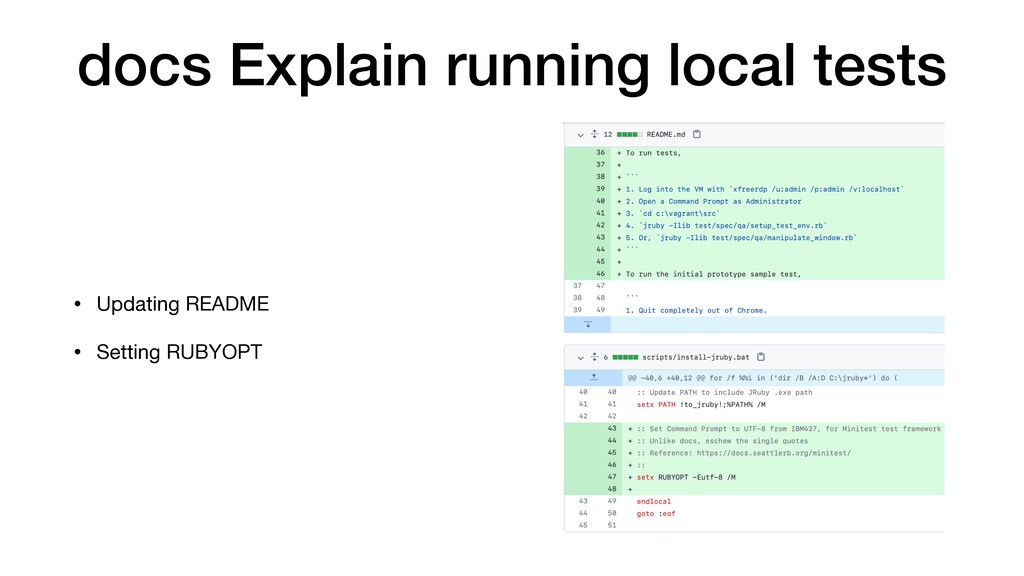Collapse the install-jruby.bat diff chevron
1024x576 pixels.
point(580,358)
